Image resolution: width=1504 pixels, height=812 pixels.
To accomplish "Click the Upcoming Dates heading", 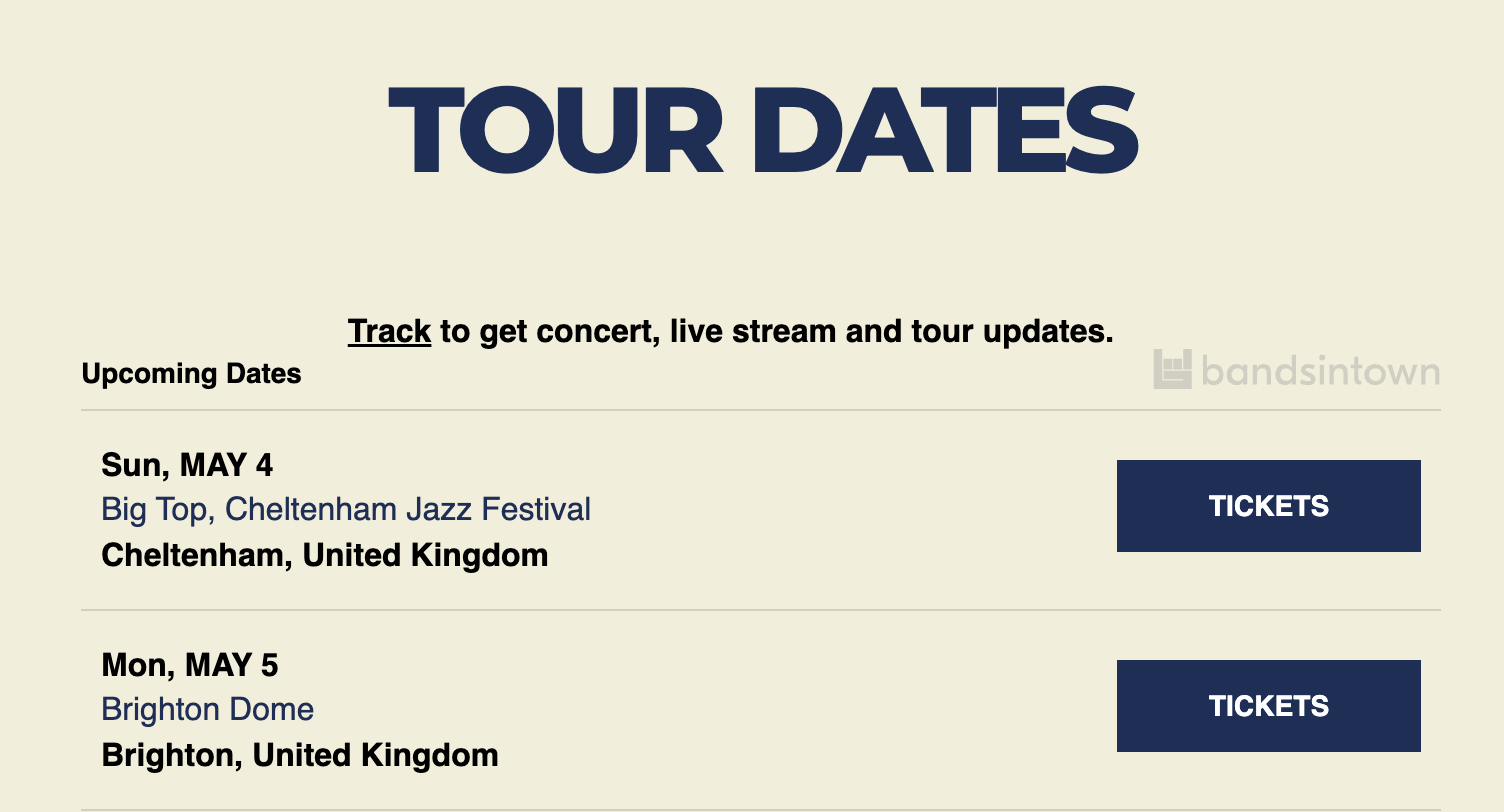I will (192, 374).
